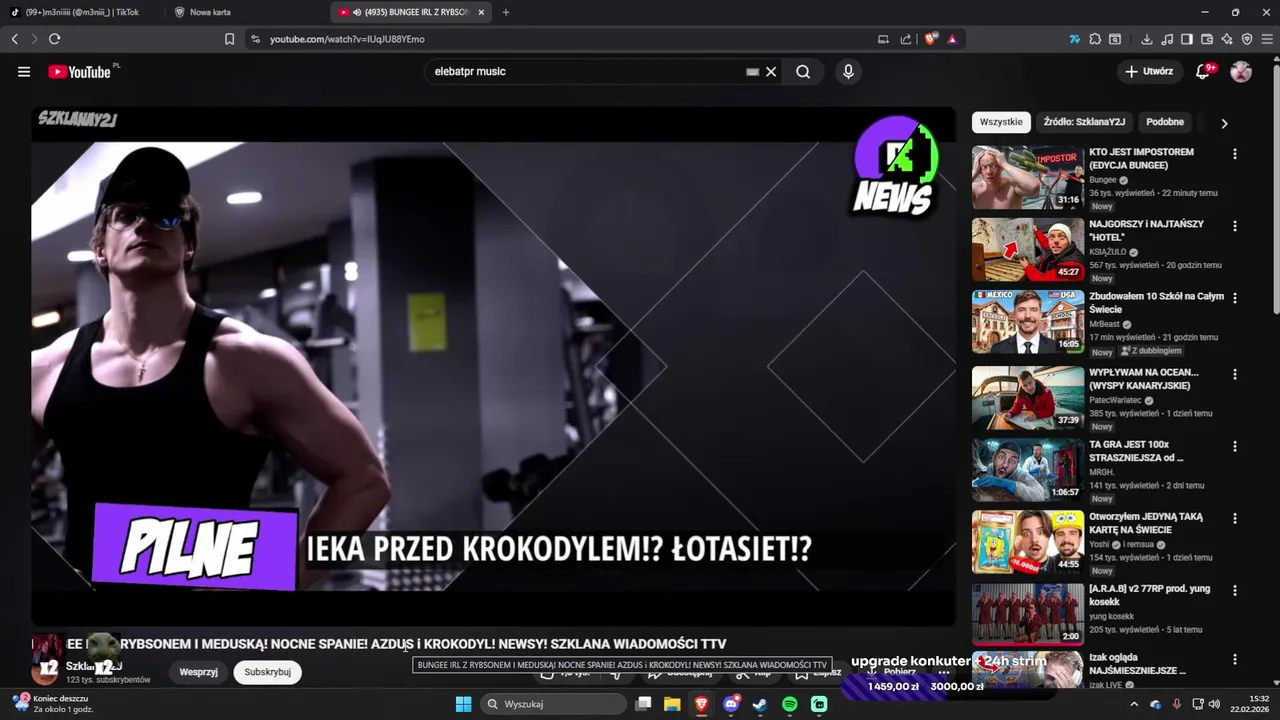Open the Windows Start menu
This screenshot has width=1280, height=720.
pyautogui.click(x=464, y=704)
